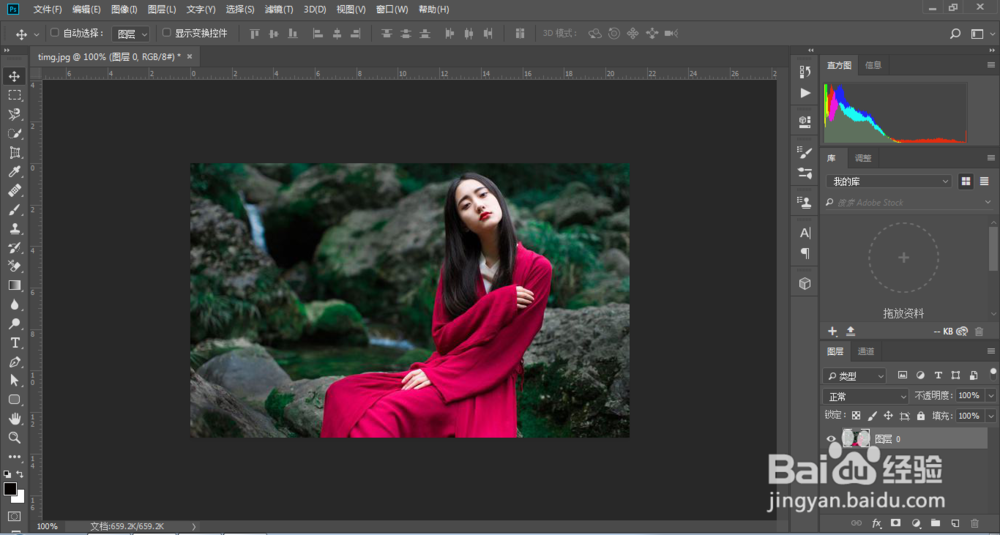
Task: Delete the layer with trash icon
Action: [x=974, y=523]
